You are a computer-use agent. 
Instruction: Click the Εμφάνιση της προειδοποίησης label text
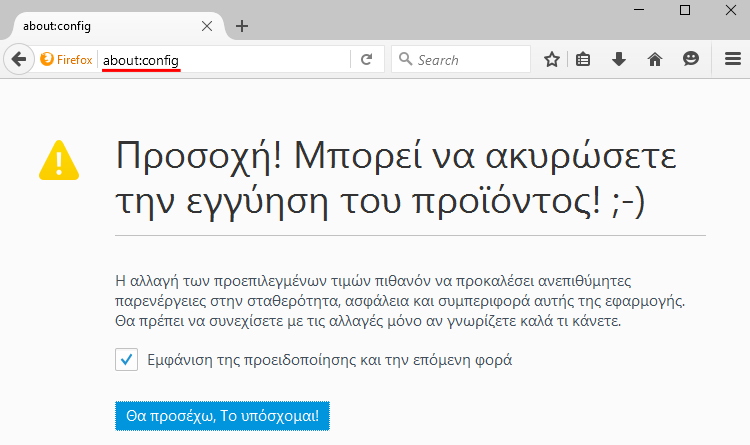(330, 359)
